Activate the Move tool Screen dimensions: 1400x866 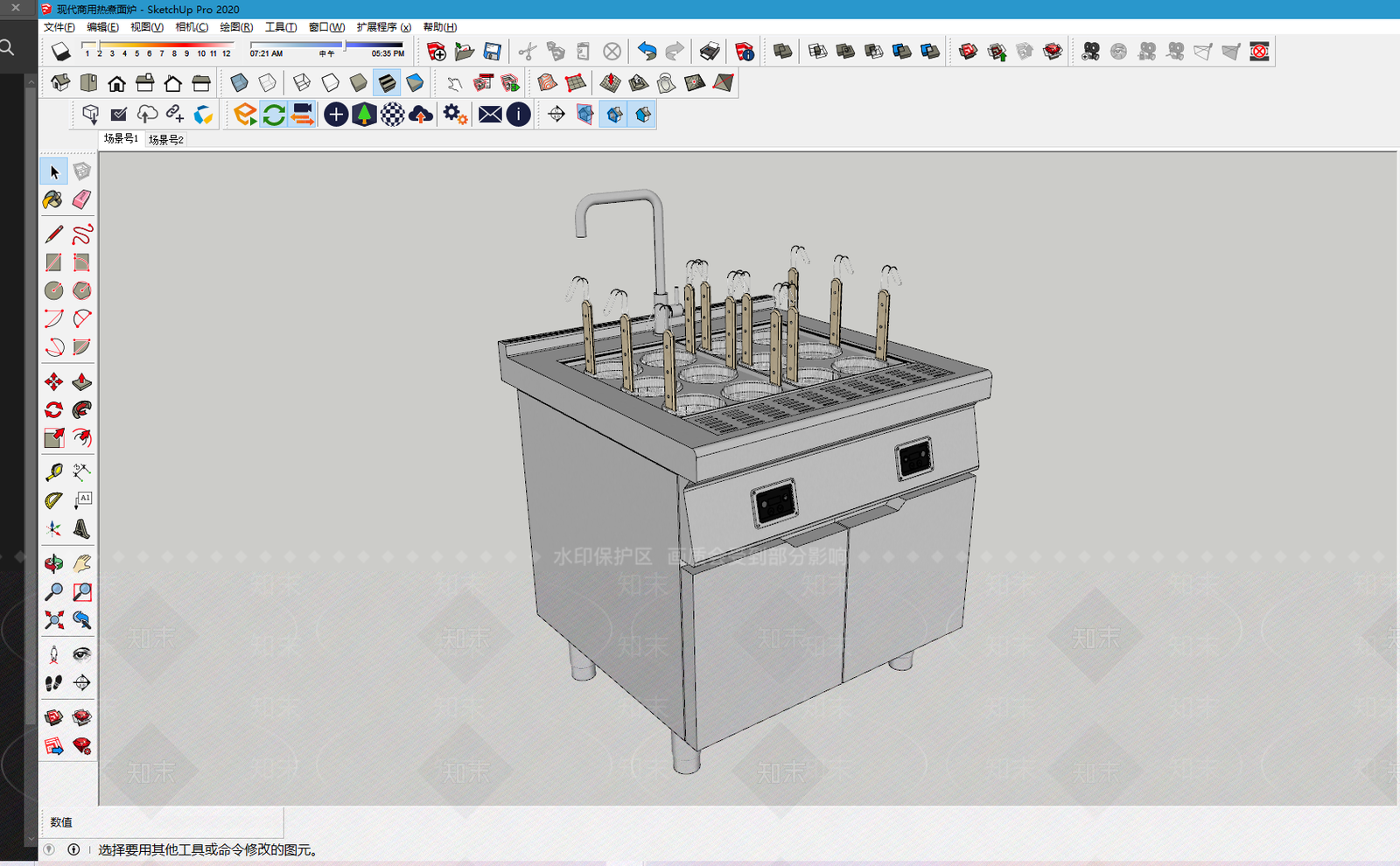click(53, 381)
